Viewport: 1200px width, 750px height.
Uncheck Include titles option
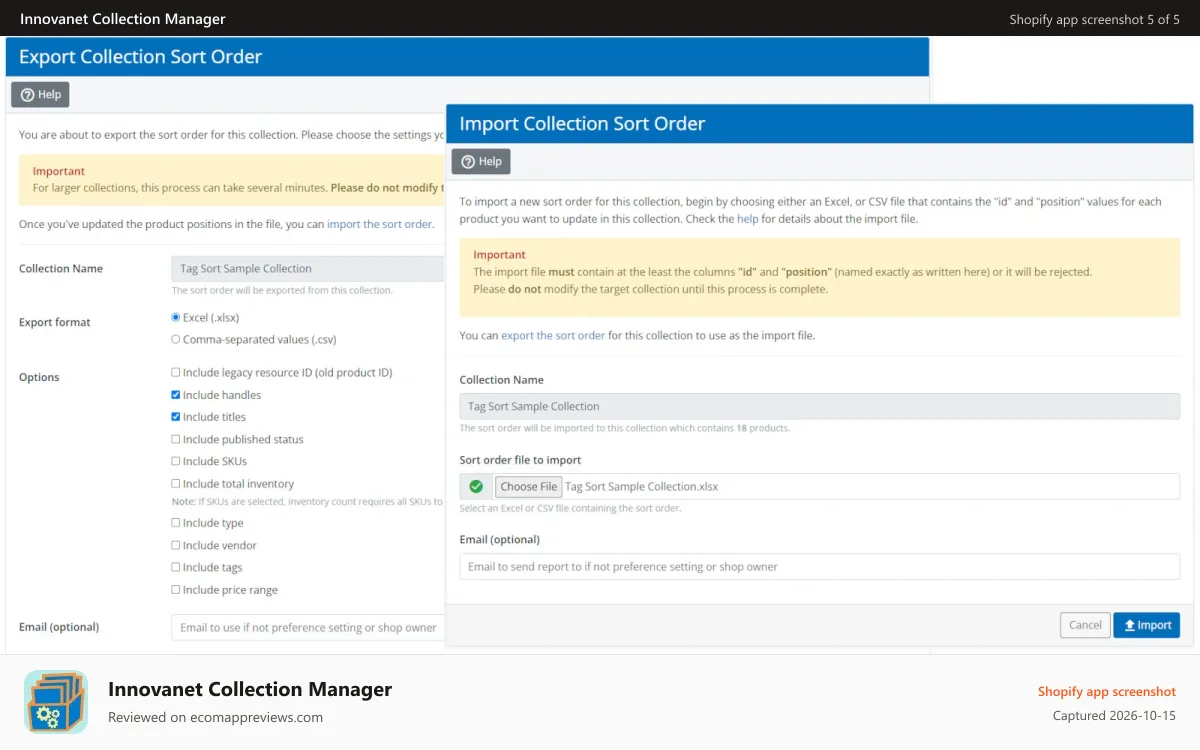176,417
